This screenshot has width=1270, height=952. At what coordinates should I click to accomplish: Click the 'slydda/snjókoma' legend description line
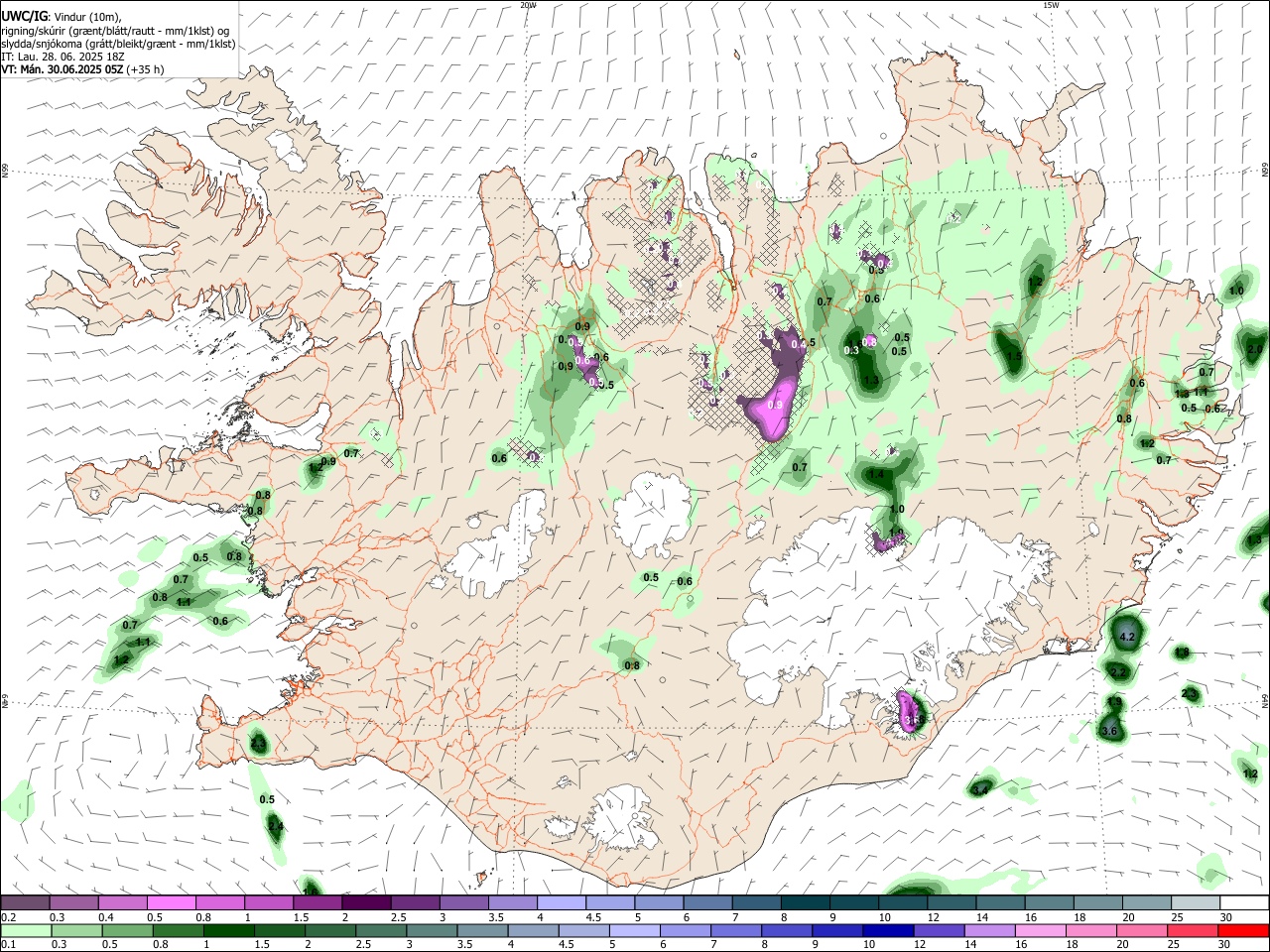click(118, 43)
